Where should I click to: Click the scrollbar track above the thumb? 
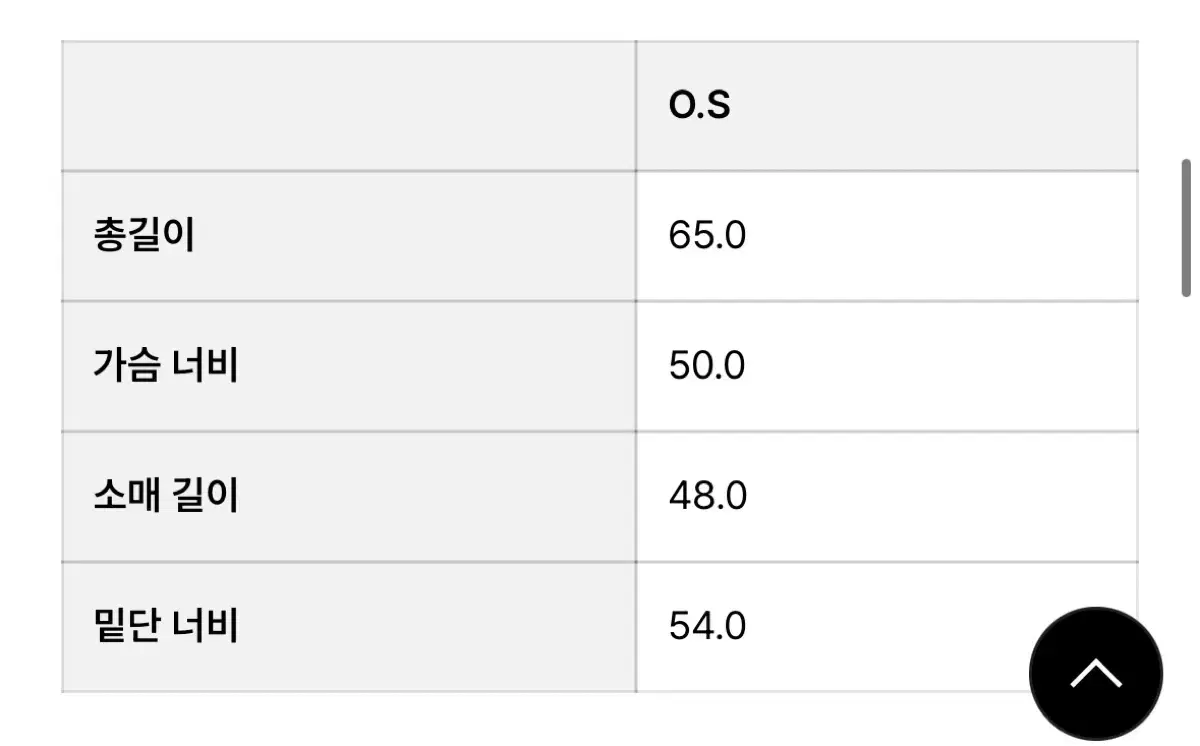tap(1186, 80)
